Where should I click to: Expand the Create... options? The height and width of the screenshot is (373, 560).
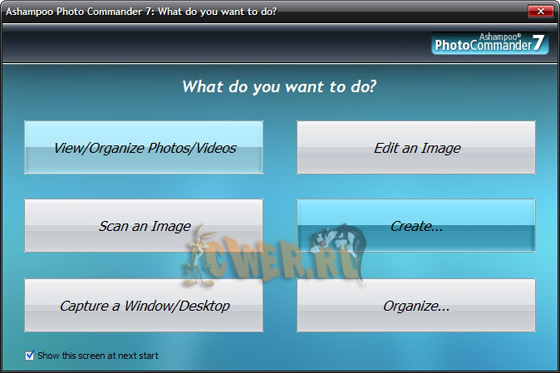click(416, 226)
